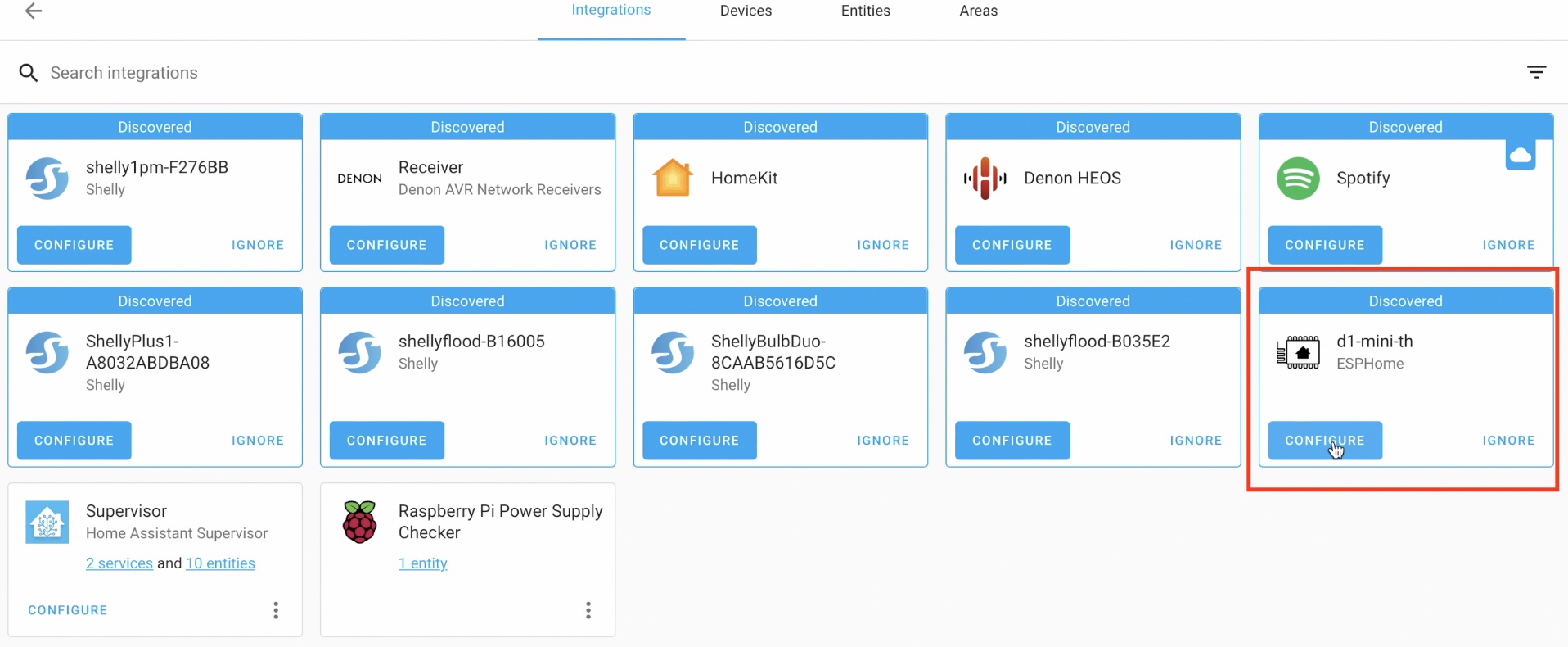
Task: Open Supervisor's 10 entities link
Action: point(220,563)
